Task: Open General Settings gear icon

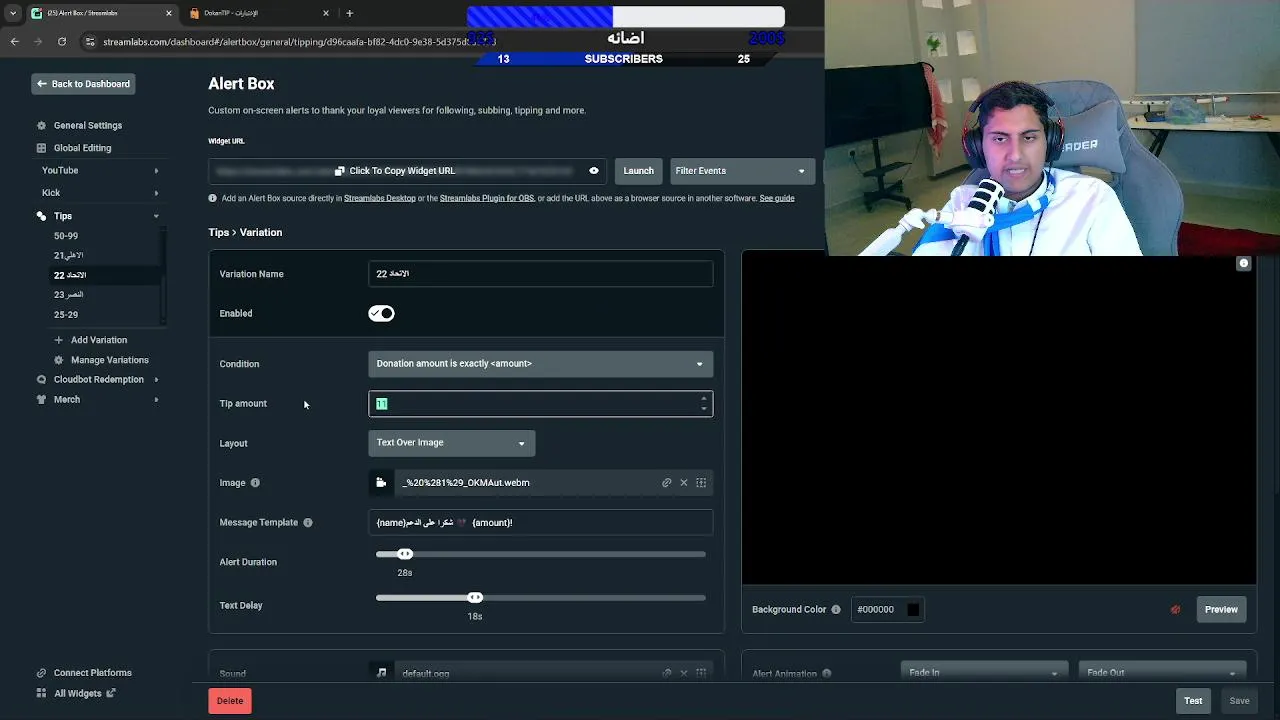Action: pos(41,126)
